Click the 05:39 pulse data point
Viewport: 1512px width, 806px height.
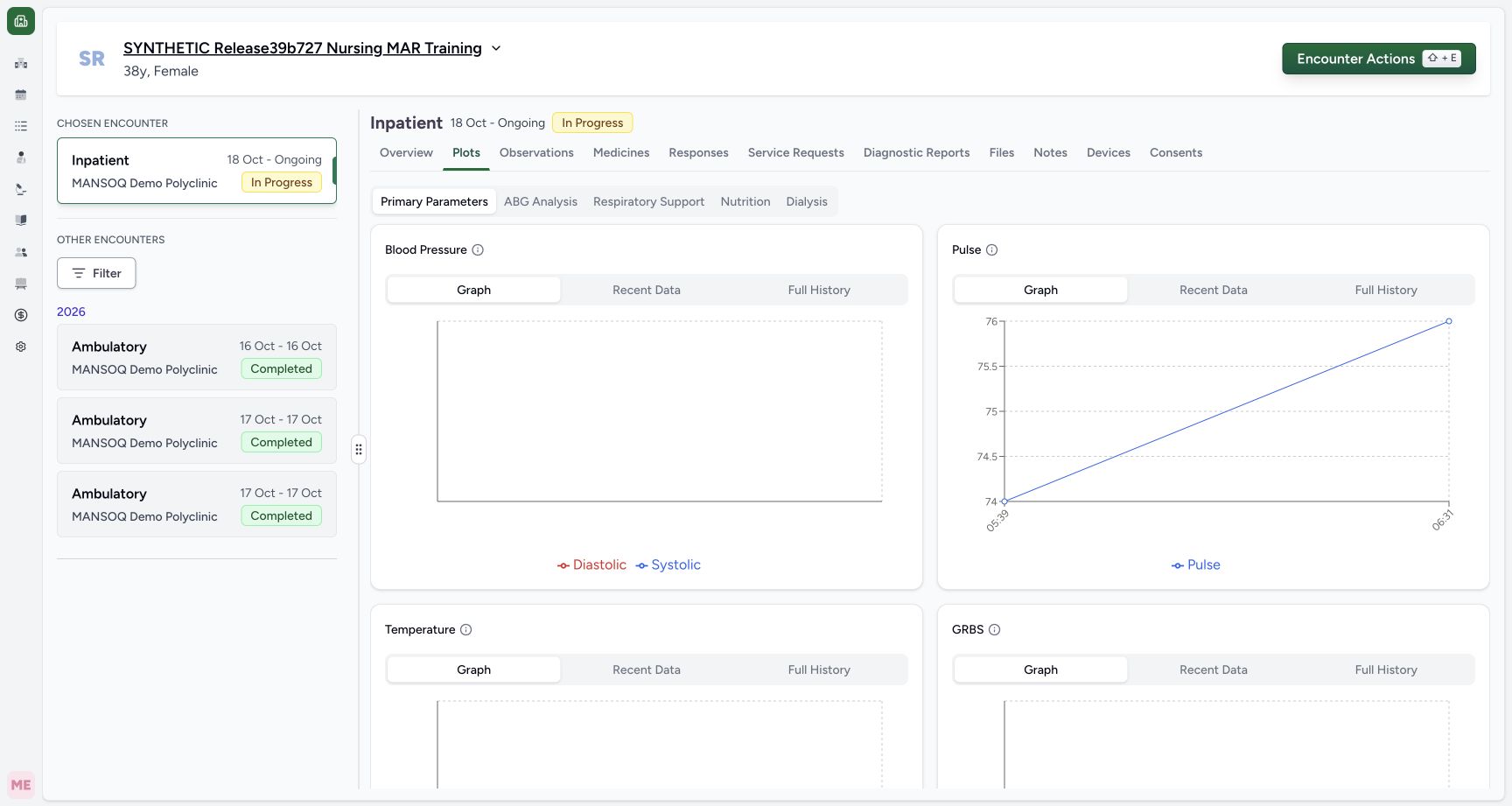(1004, 501)
